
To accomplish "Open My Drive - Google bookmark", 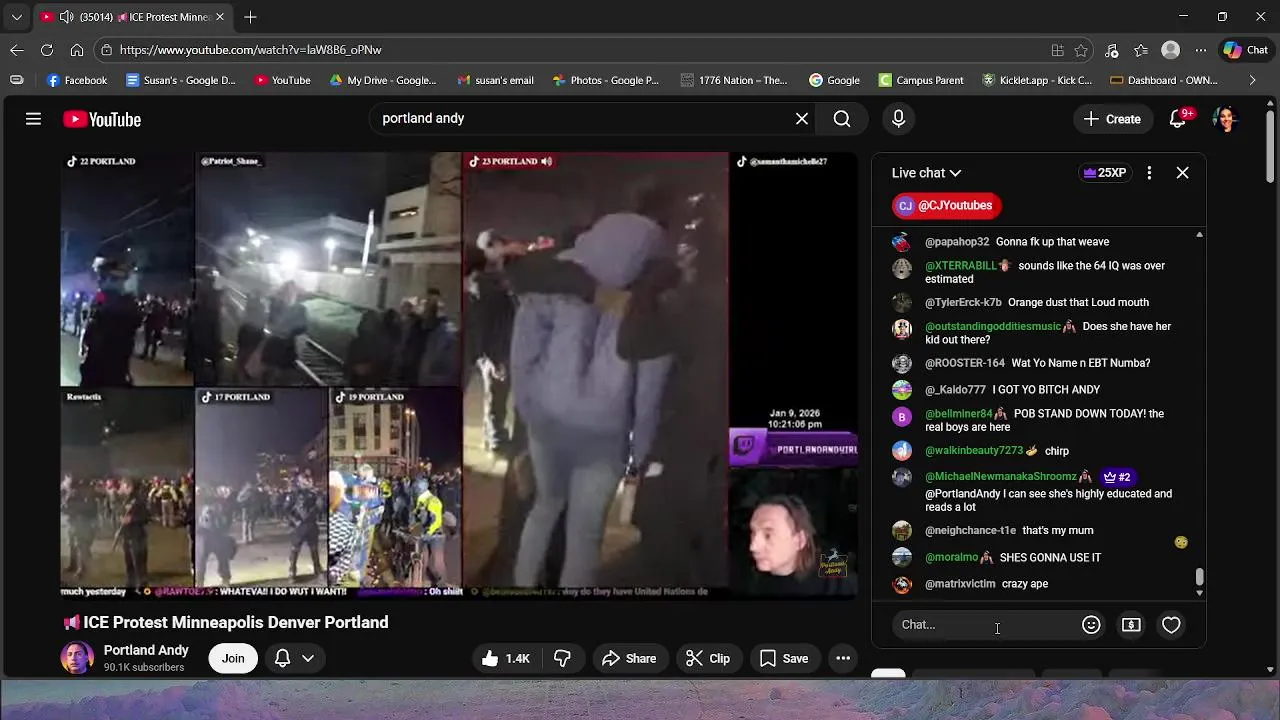I will 384,80.
